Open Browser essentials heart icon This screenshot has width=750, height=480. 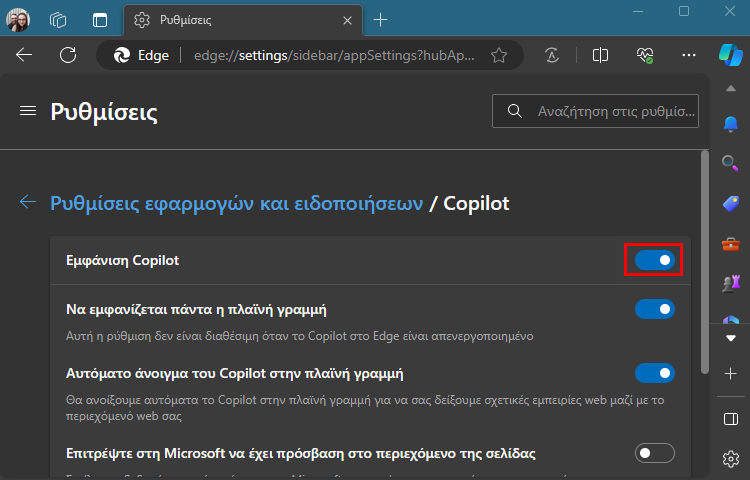point(645,55)
